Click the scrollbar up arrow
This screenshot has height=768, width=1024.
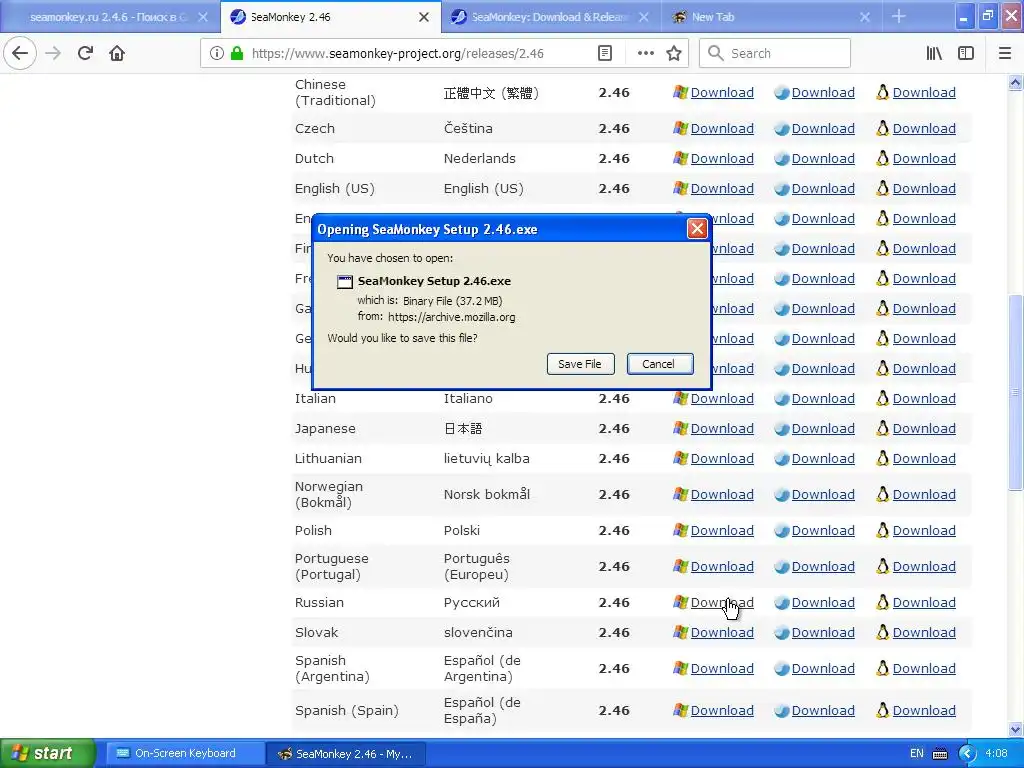[x=1015, y=82]
